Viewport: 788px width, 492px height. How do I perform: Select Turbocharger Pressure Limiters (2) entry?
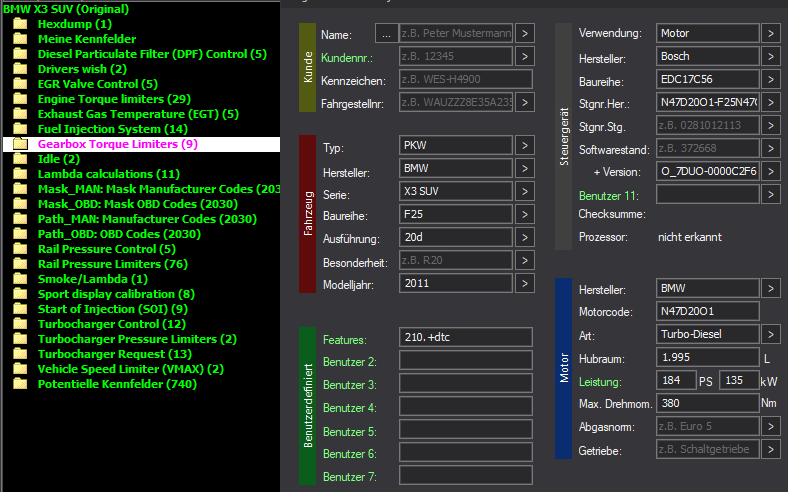pyautogui.click(x=137, y=339)
